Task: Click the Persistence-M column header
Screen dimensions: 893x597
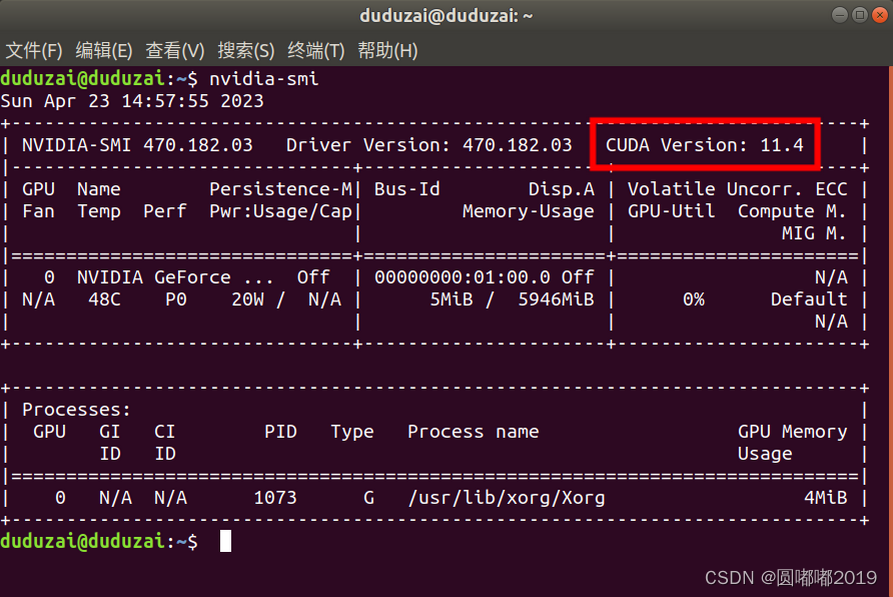Action: (281, 189)
